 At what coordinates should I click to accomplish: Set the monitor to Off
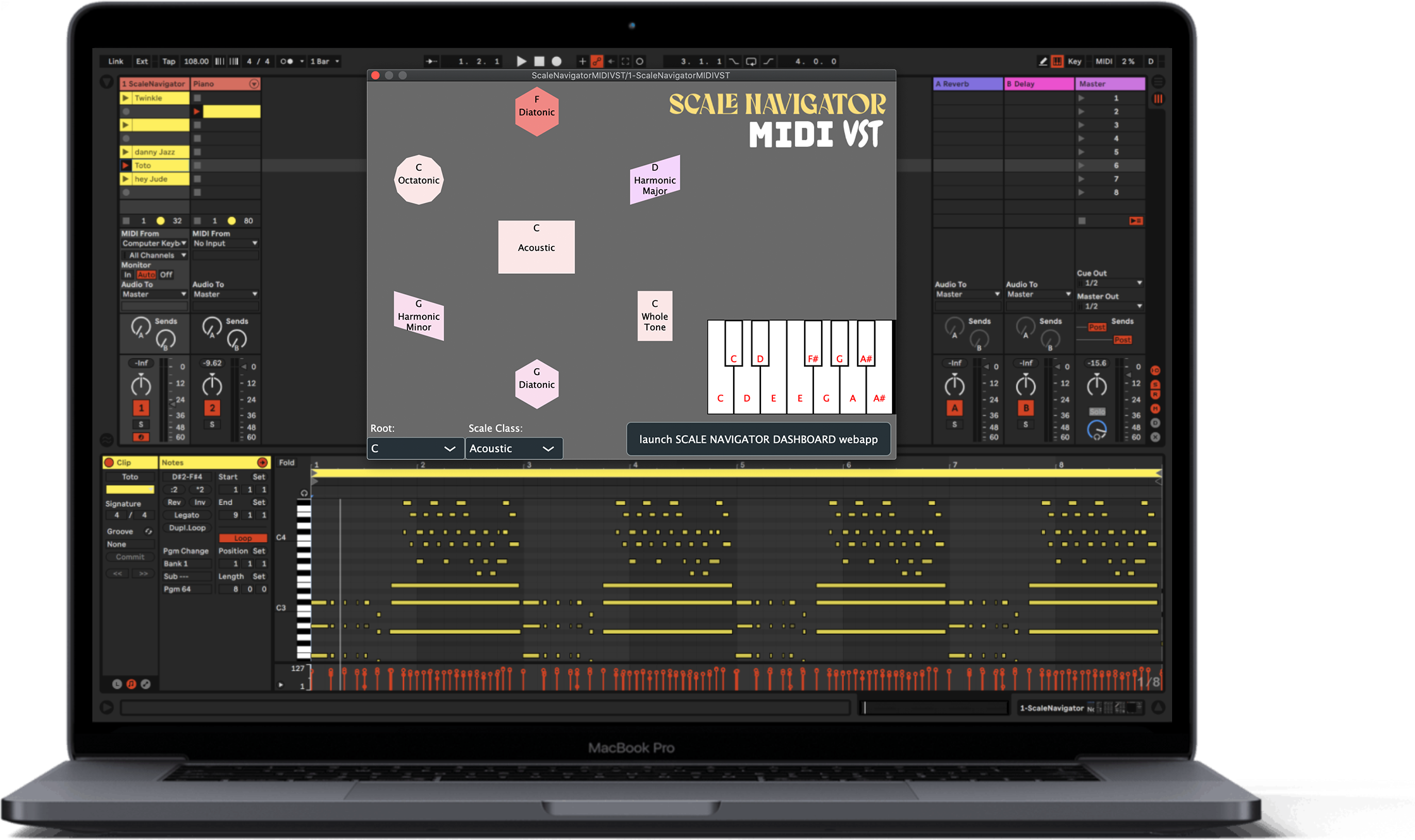(x=166, y=275)
